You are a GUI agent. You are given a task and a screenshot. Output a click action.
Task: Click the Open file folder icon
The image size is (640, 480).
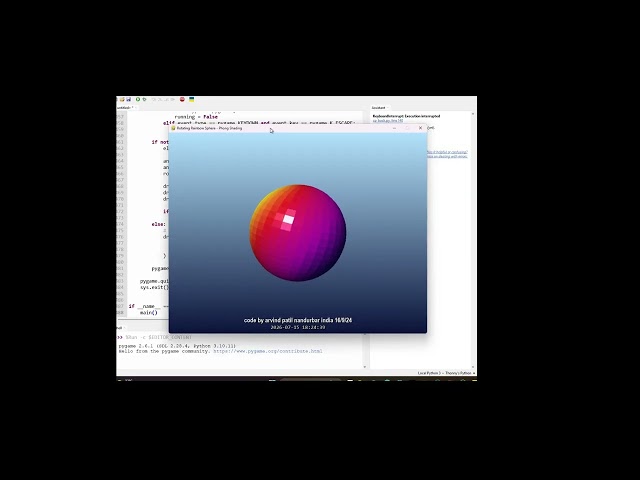pos(122,99)
